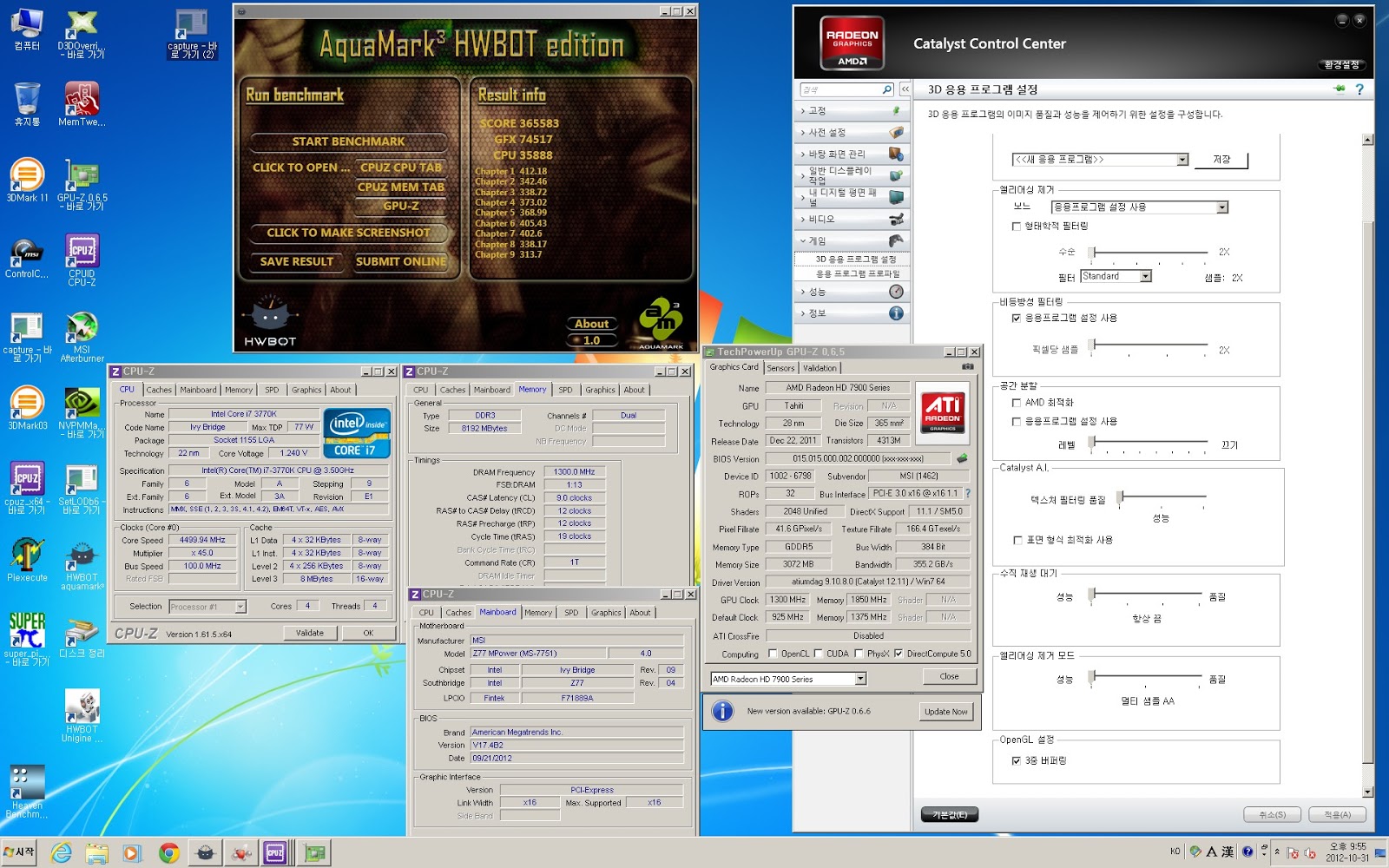Viewport: 1389px width, 868px height.
Task: Click Update Now in GPU-Z notification
Action: point(945,712)
